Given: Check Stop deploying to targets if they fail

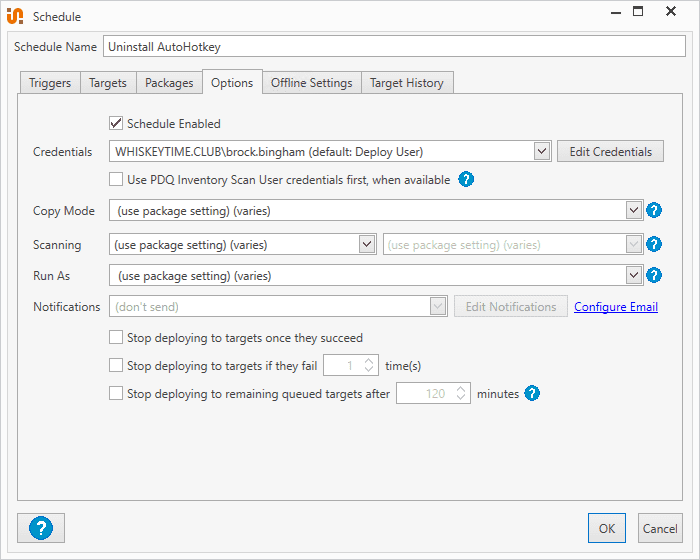Looking at the screenshot, I should 116,365.
